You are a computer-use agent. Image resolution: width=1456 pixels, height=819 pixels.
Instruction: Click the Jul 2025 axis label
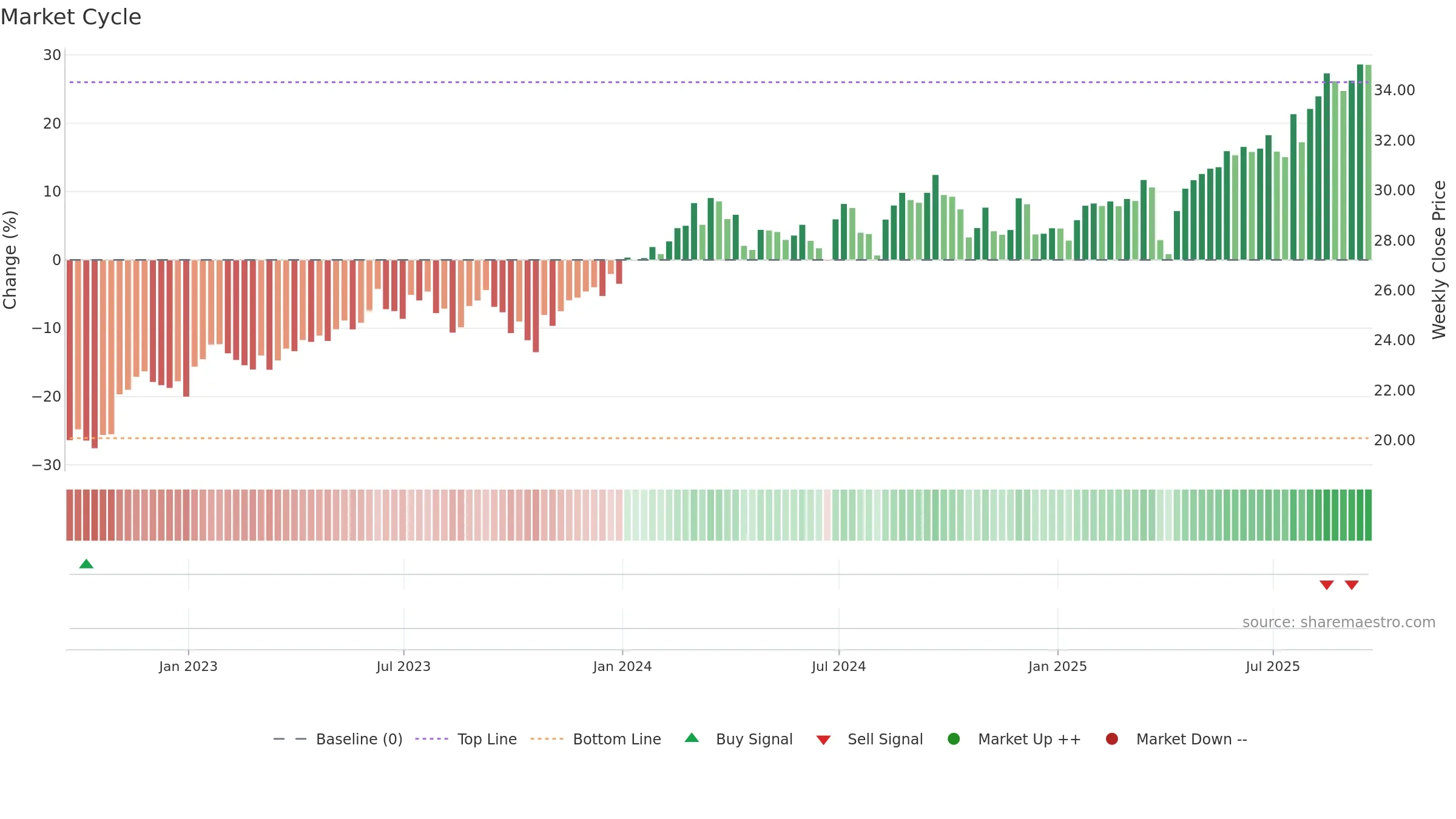pos(1273,666)
